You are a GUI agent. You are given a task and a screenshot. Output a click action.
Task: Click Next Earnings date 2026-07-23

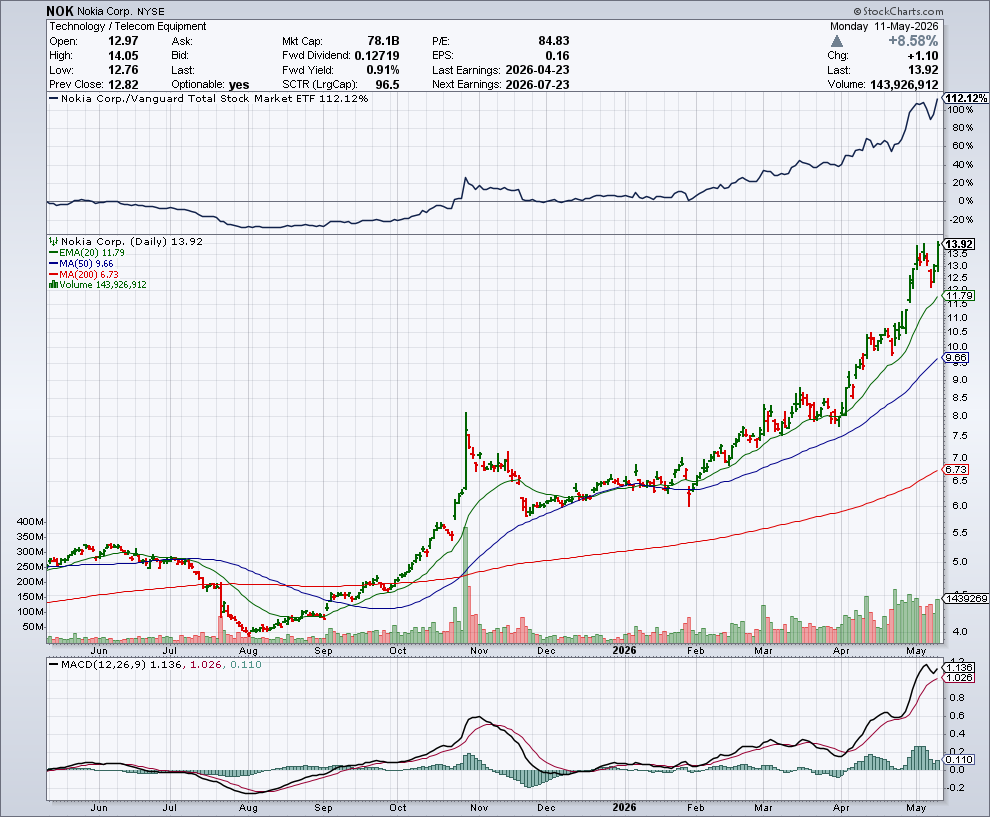tap(537, 85)
